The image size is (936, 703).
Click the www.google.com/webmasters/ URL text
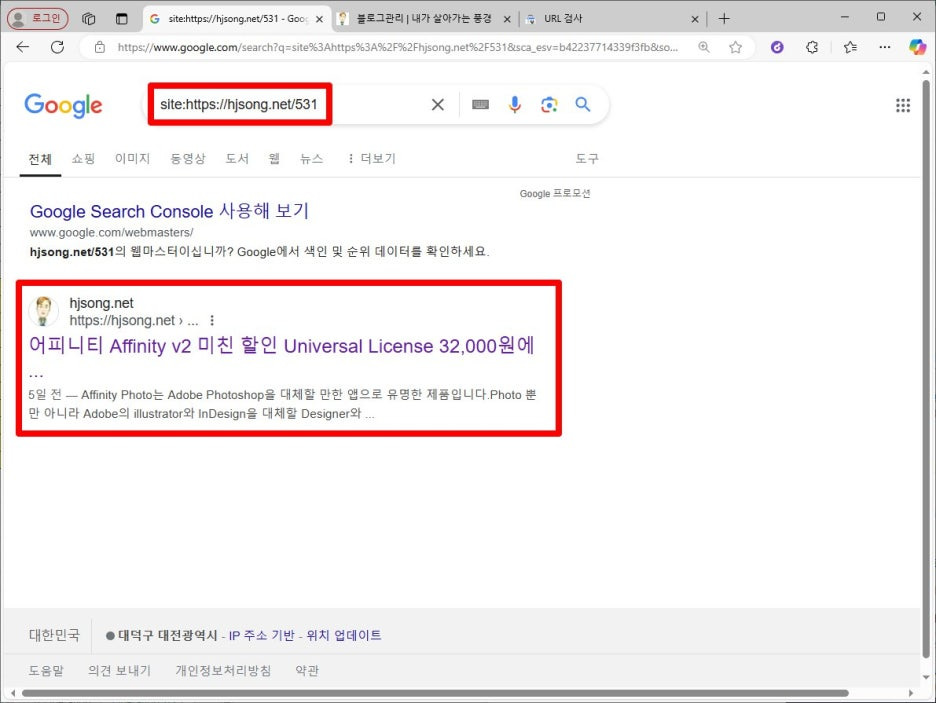[x=112, y=232]
